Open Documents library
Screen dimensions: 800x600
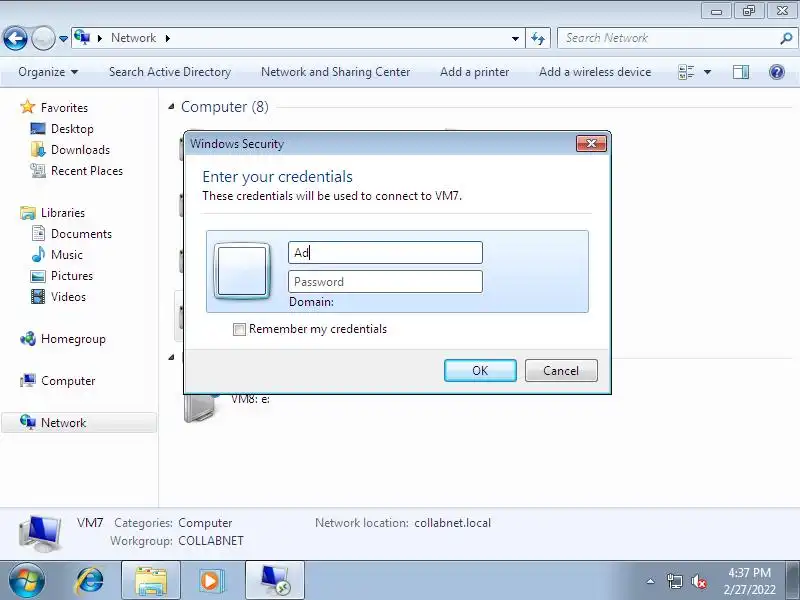coord(71,233)
